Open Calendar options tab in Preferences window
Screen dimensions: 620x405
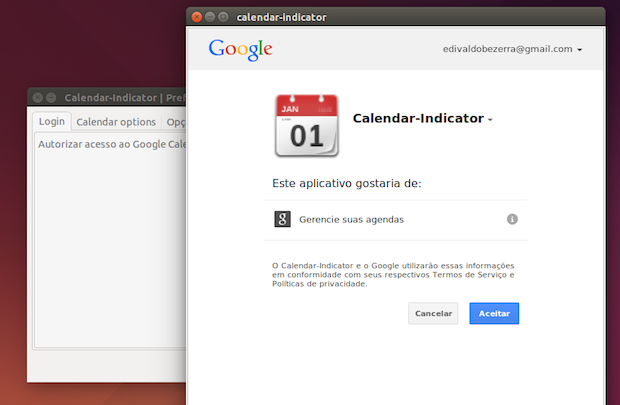(x=116, y=122)
